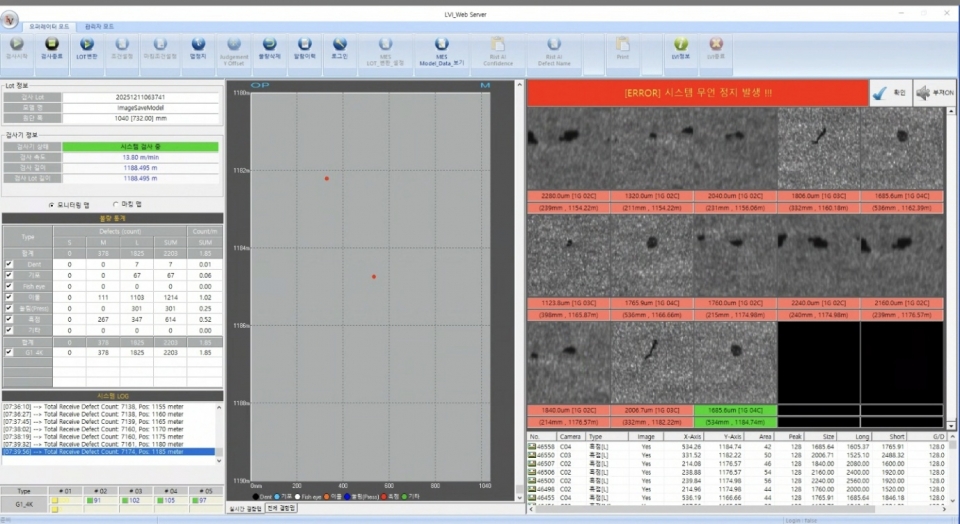The height and width of the screenshot is (524, 960).
Task: Uncheck the Dent defect type checkbox
Action: (10, 264)
